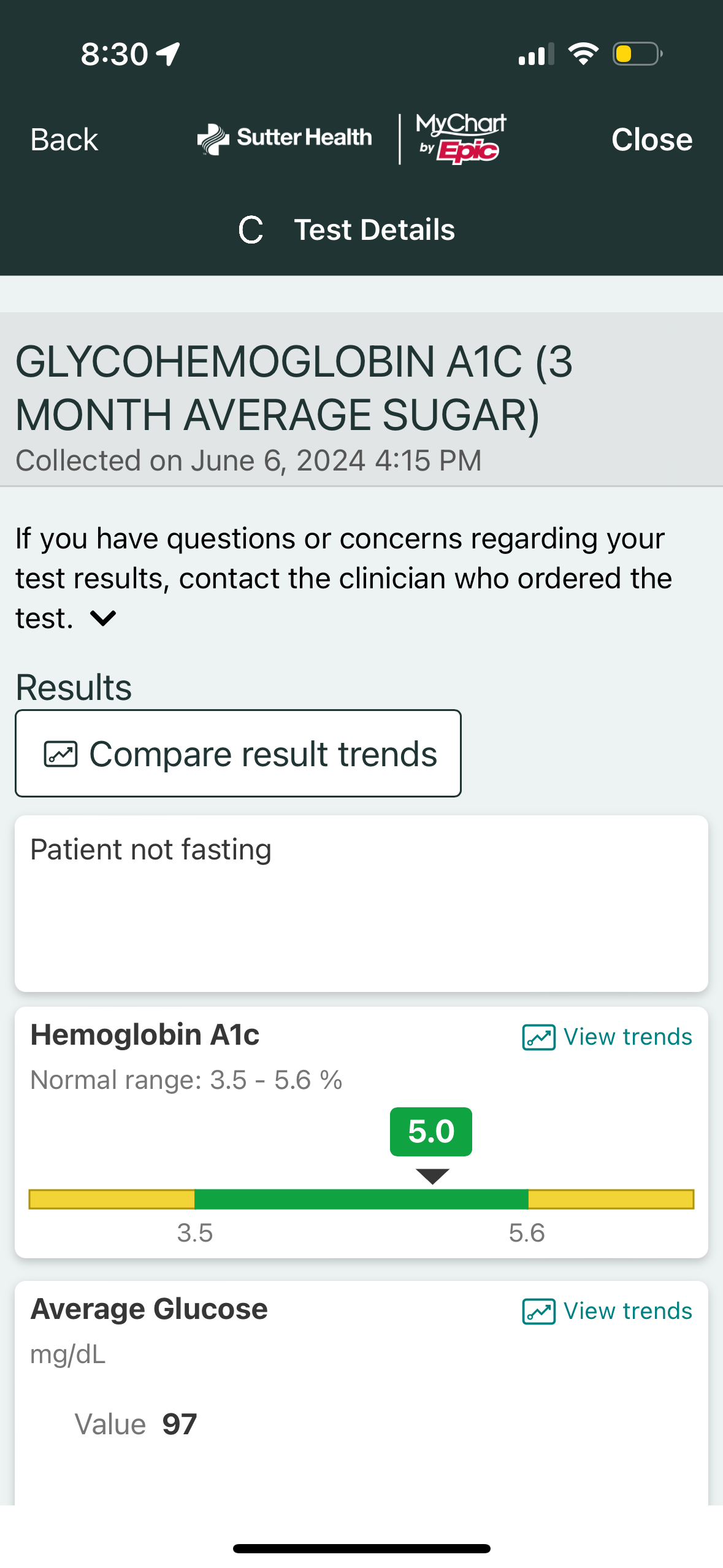This screenshot has width=723, height=1568.
Task: Expand the test results disclaimer chevron
Action: pyautogui.click(x=103, y=618)
